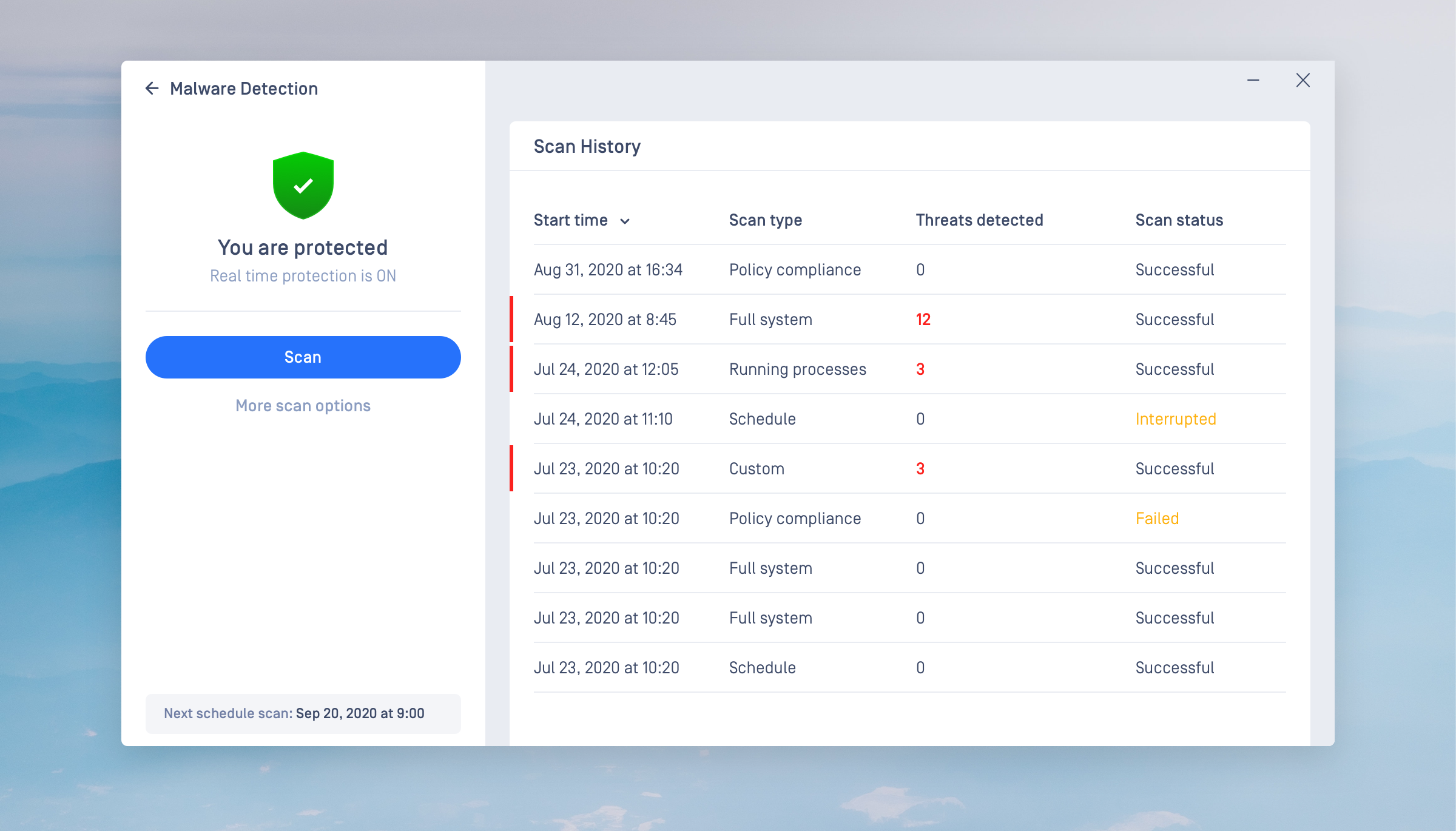This screenshot has width=1456, height=831.
Task: Click the Scan status column header
Action: point(1179,220)
